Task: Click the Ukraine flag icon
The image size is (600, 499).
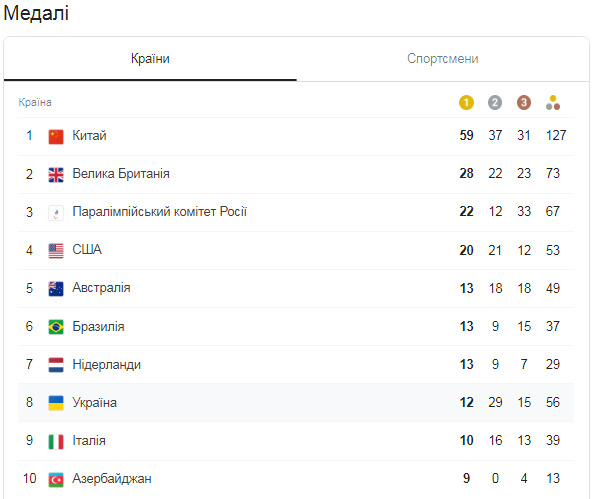Action: point(56,403)
